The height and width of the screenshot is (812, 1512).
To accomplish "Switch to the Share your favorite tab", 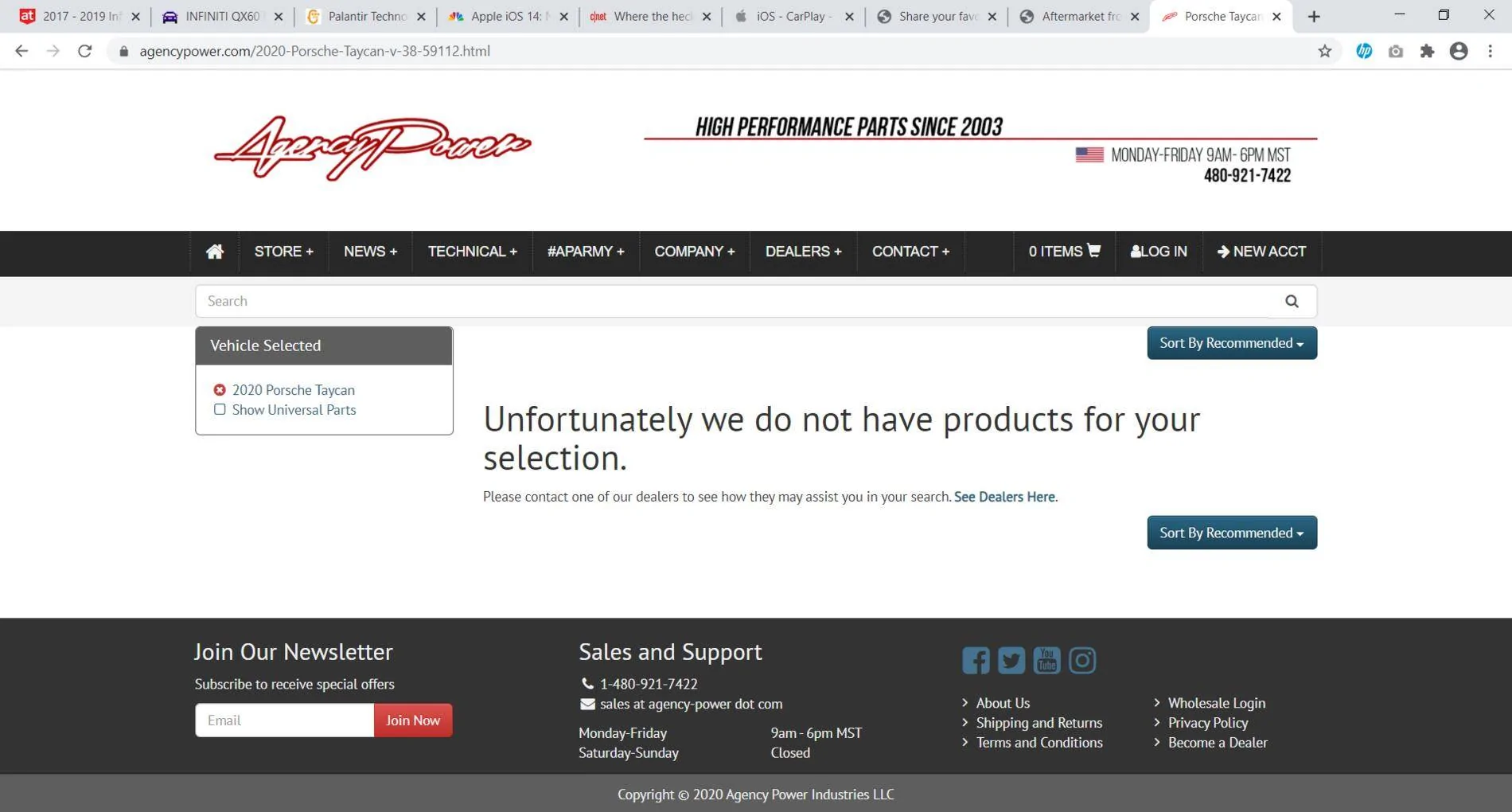I will pyautogui.click(x=936, y=16).
